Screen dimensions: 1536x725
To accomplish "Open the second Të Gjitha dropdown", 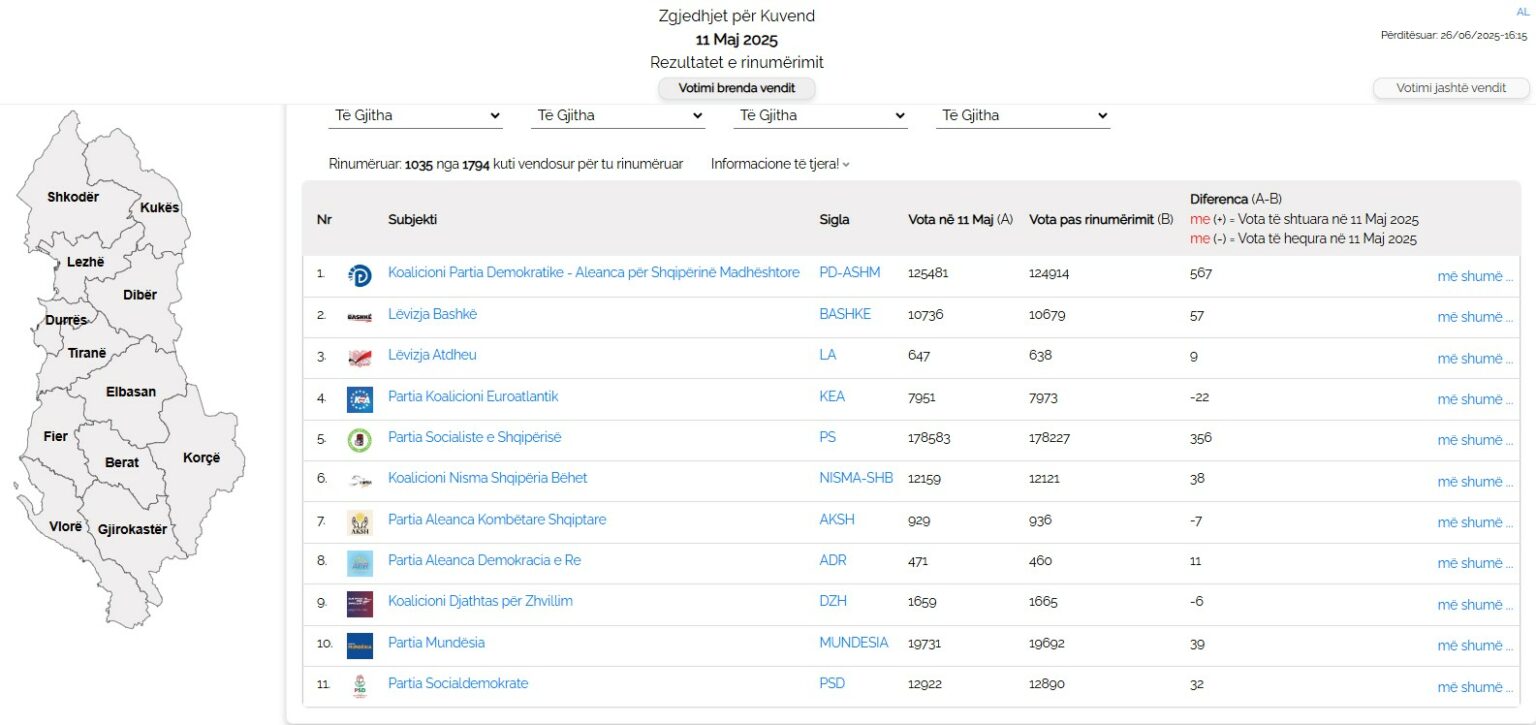I will (618, 116).
